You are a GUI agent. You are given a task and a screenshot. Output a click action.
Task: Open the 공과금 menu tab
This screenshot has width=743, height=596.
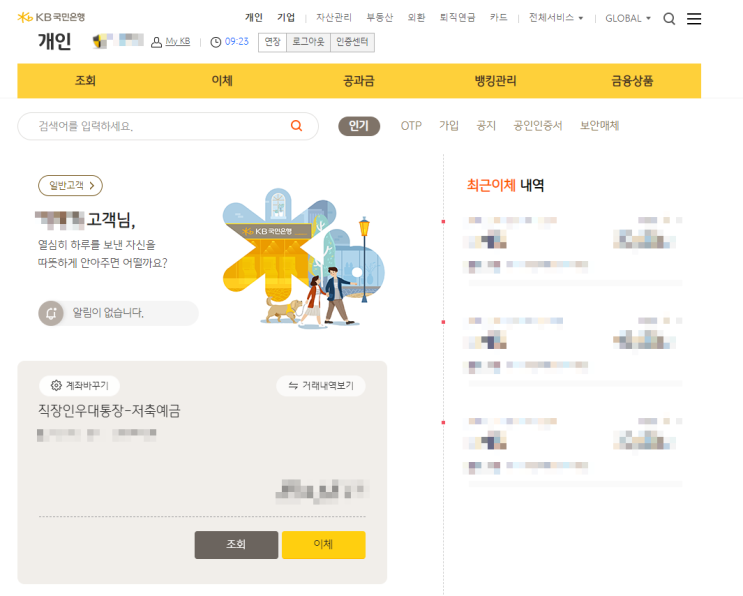(359, 81)
